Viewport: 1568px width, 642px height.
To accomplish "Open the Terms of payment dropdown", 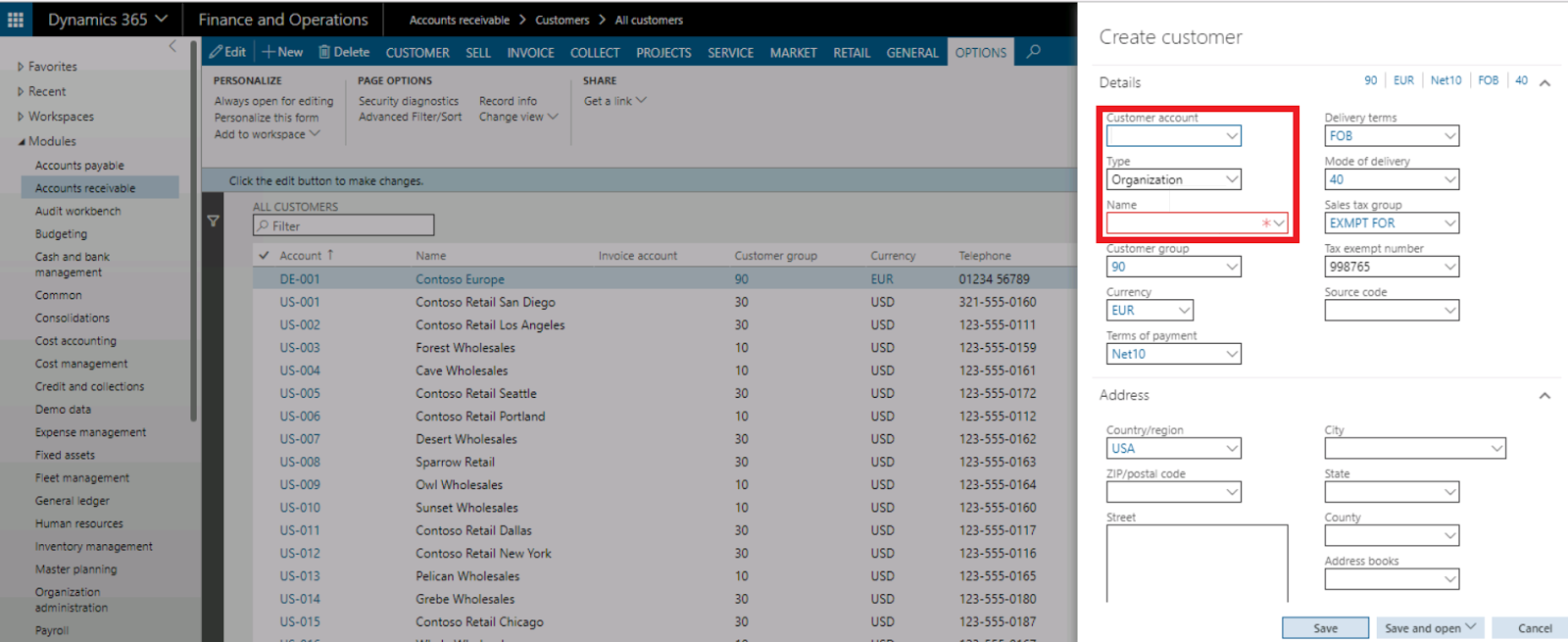I will point(1232,354).
